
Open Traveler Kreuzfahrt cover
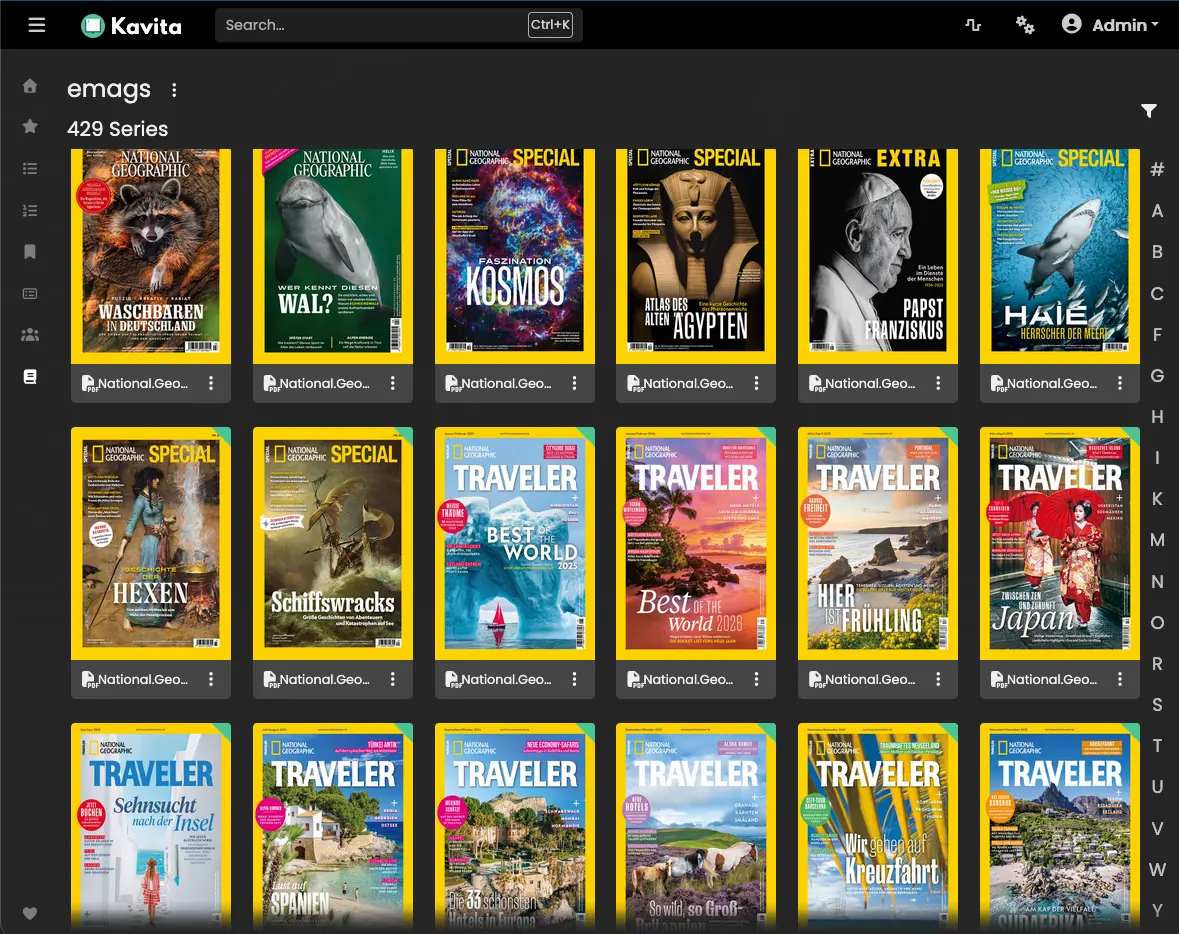pos(878,827)
